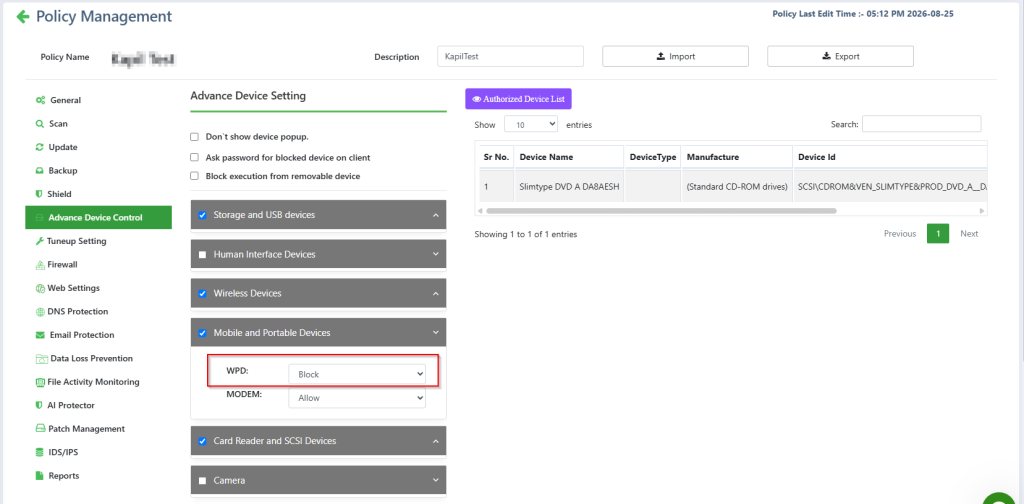Click the horizontal table scrollbar
Screen dimensions: 1024x504
pyautogui.click(x=661, y=211)
